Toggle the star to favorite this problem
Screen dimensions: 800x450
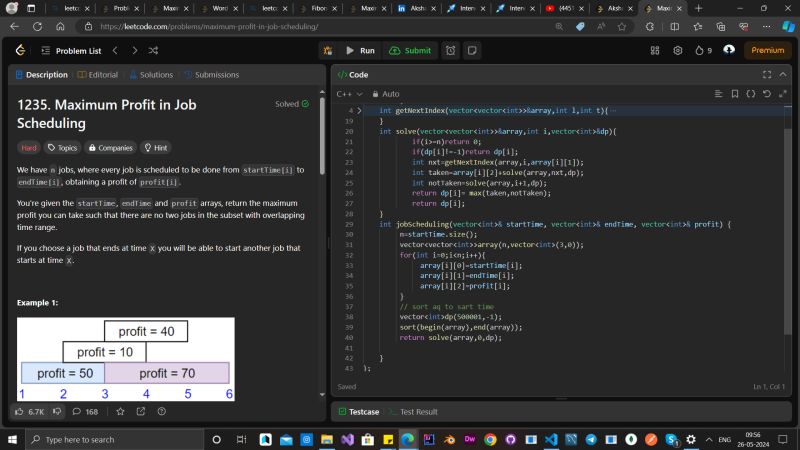click(x=122, y=411)
